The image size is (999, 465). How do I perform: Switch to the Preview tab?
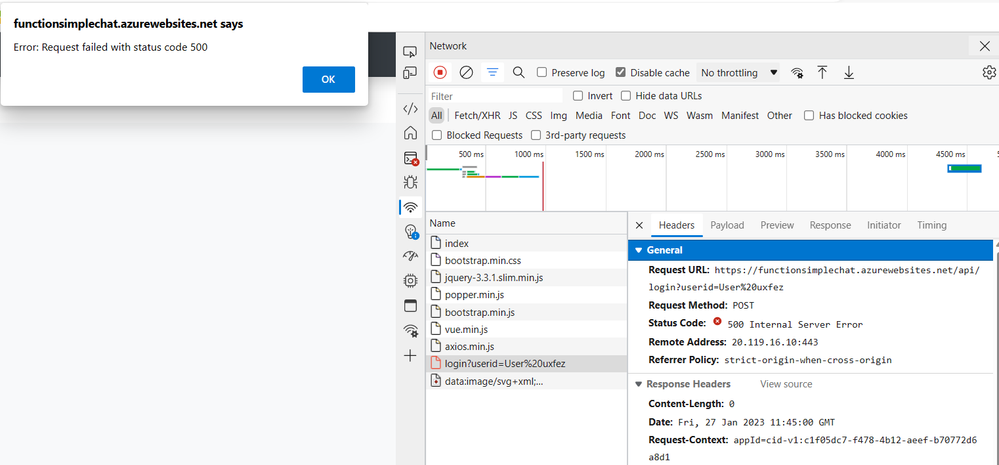pos(777,225)
